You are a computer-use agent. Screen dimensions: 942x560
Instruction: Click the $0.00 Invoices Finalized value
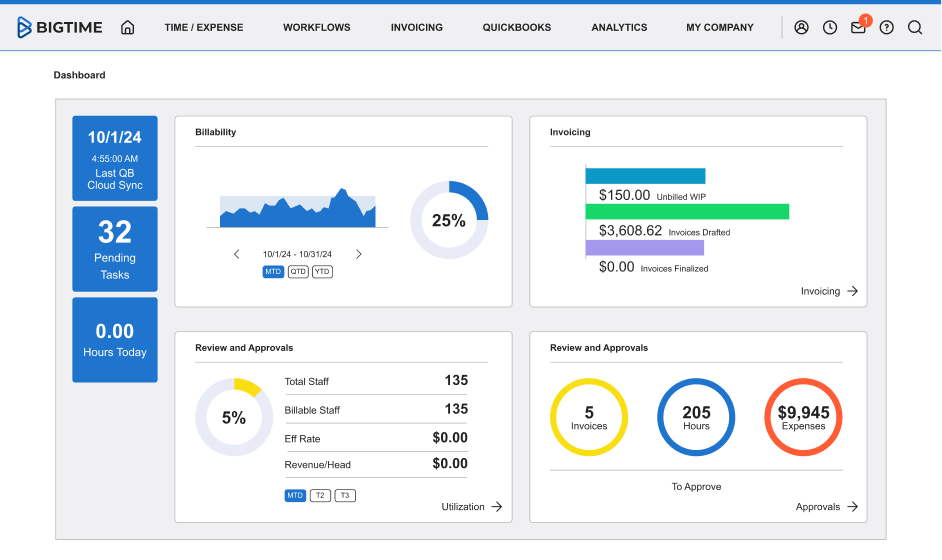[x=616, y=267]
